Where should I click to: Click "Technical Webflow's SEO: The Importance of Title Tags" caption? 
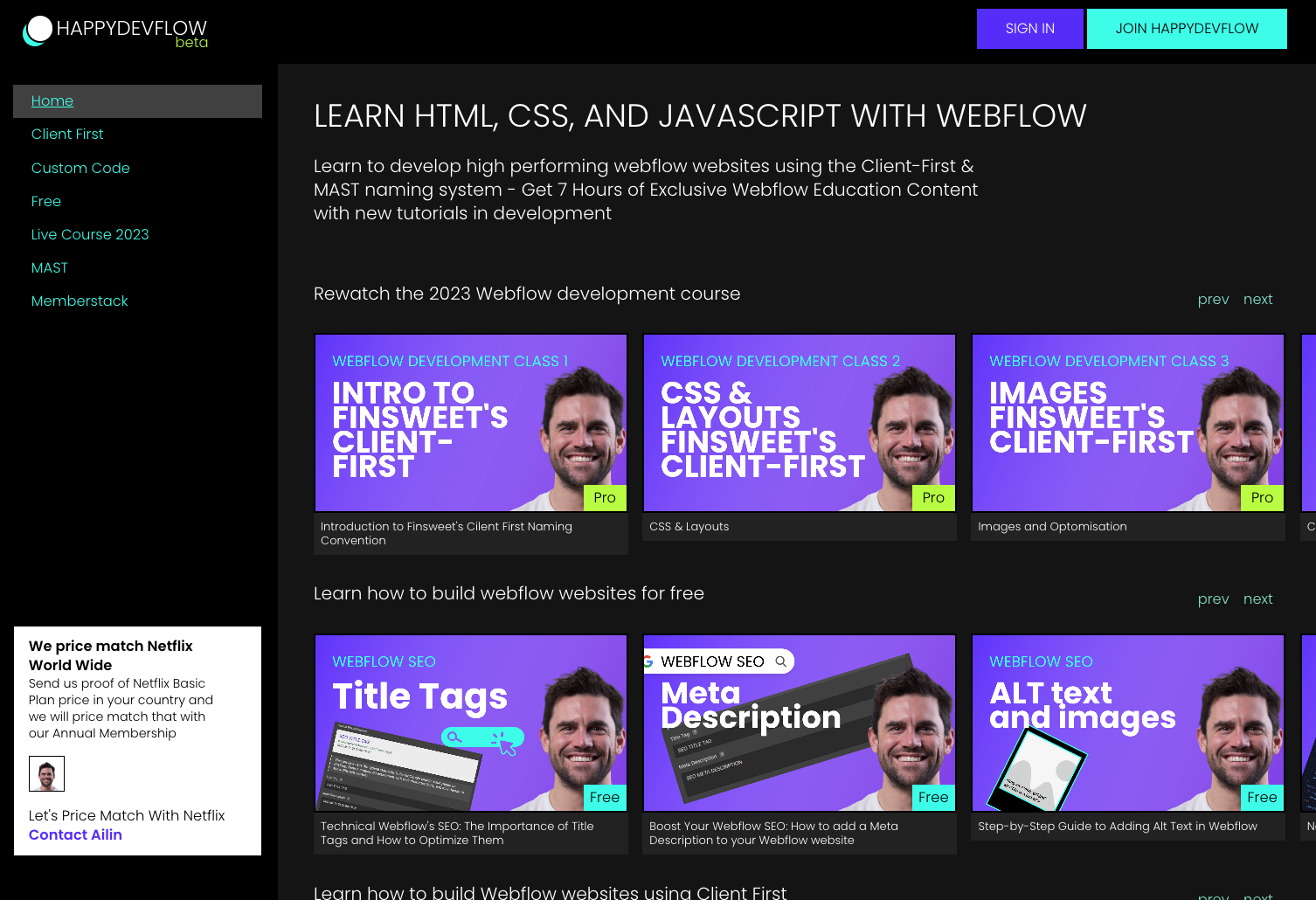pos(457,833)
